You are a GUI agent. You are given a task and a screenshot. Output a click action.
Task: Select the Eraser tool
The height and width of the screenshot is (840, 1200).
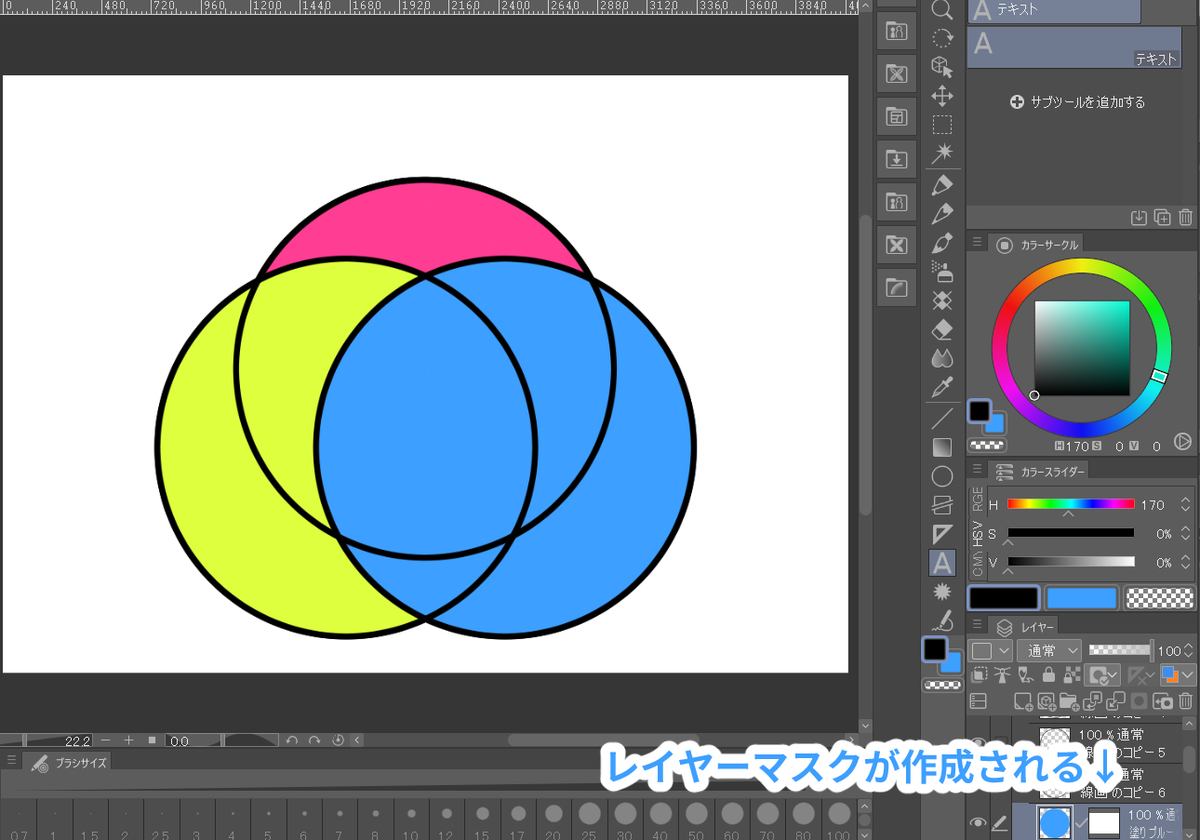point(942,330)
